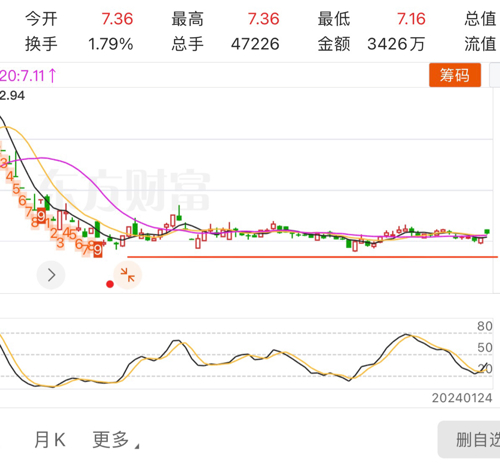The width and height of the screenshot is (500, 471).
Task: Click the KDJ indicator sub-chart
Action: point(246,354)
